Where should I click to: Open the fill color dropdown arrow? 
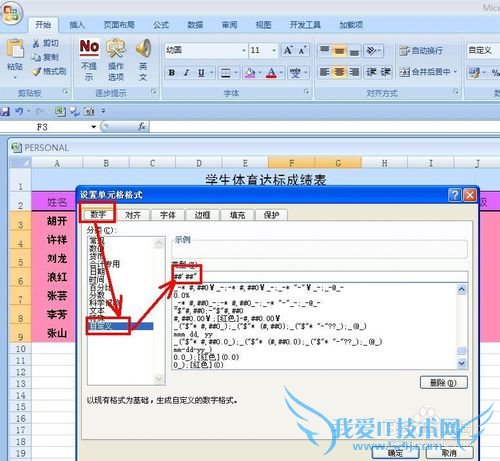tap(260, 73)
